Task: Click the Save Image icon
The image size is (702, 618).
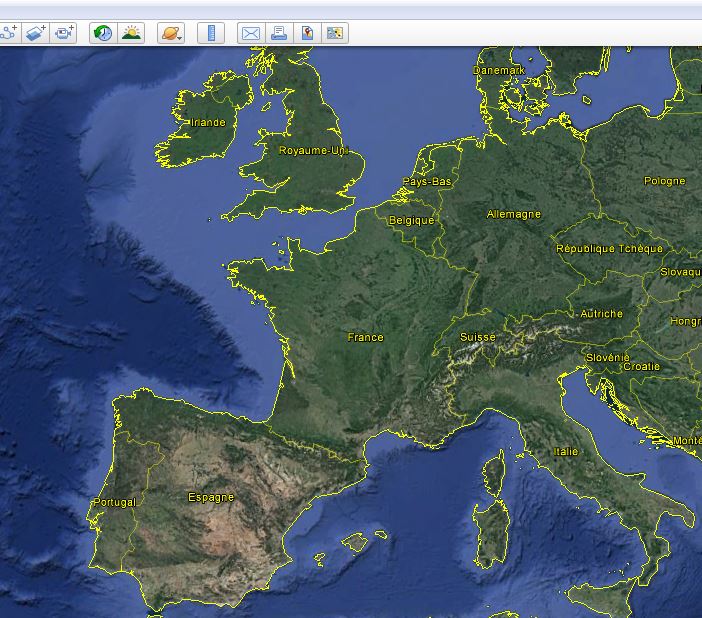Action: click(x=335, y=33)
